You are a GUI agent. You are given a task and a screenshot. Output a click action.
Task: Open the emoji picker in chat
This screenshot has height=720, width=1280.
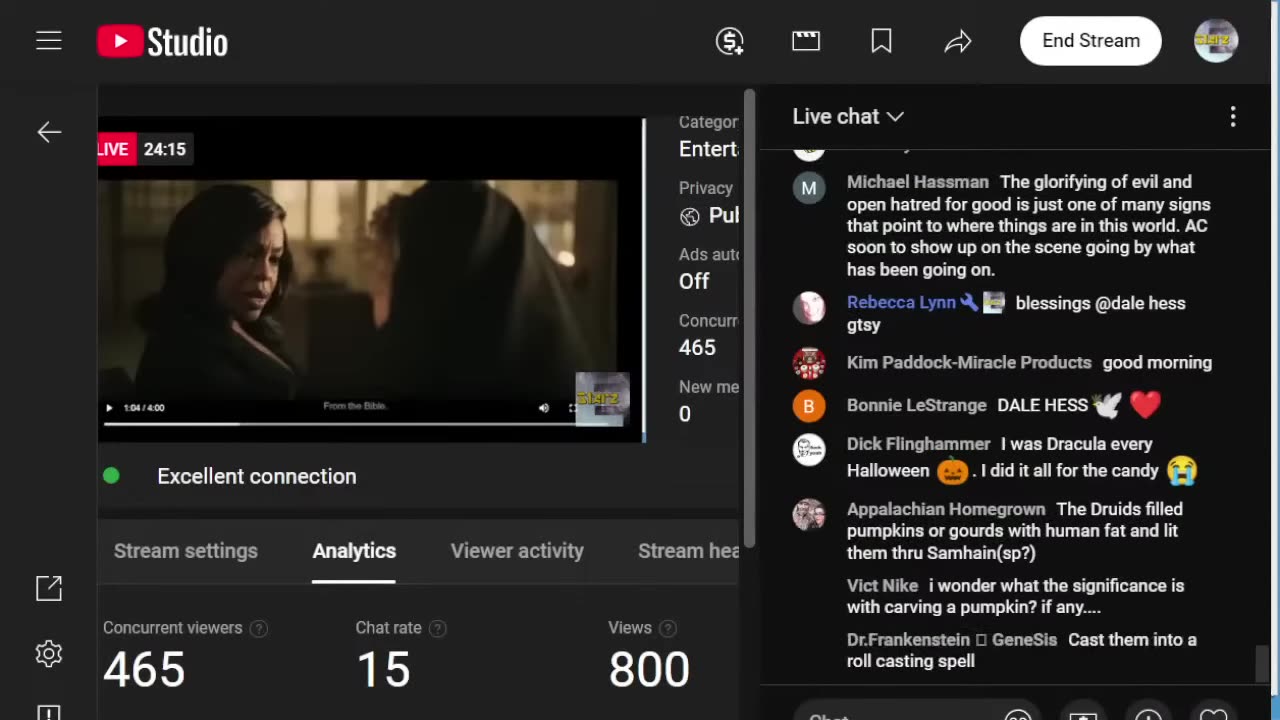click(1017, 716)
